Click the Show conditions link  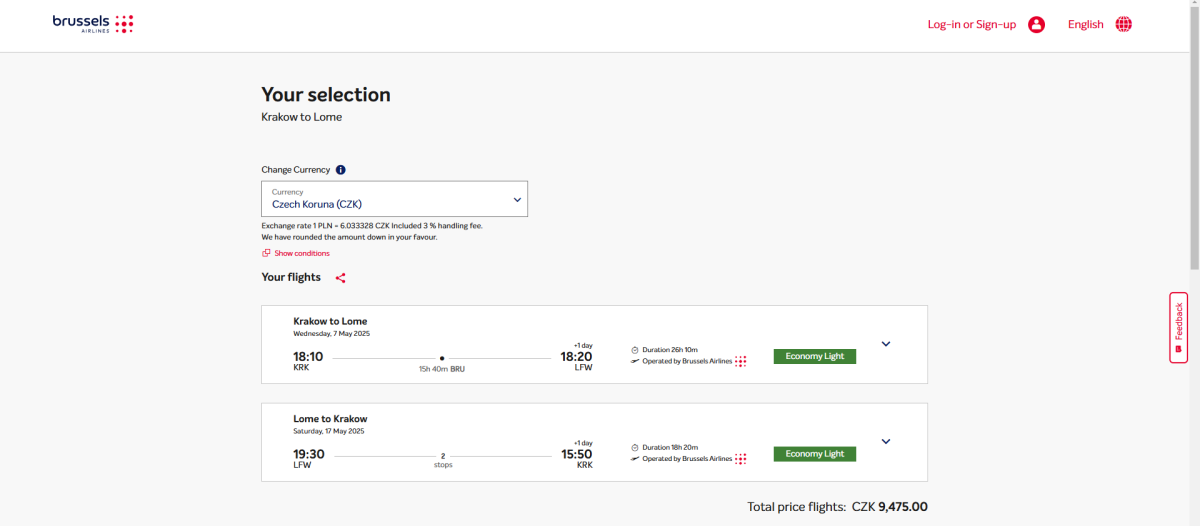[302, 253]
